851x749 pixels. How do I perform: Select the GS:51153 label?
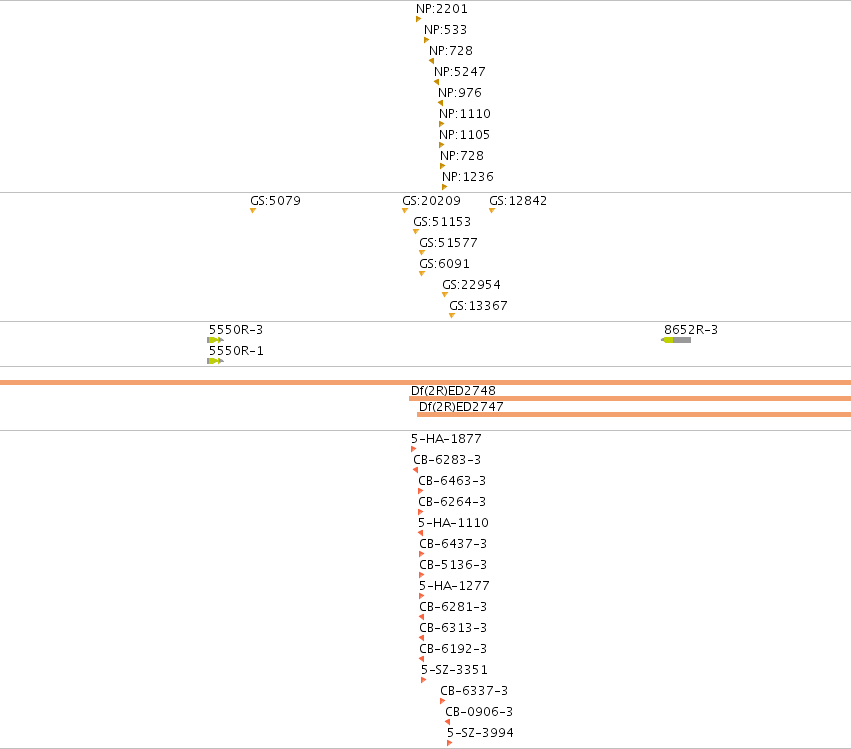click(x=442, y=222)
